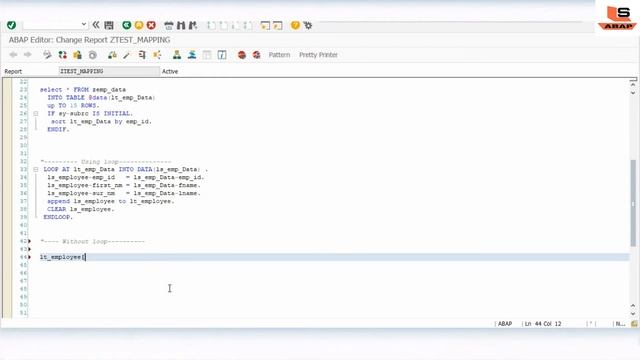Click the 'ENDLOOP.' statement
The height and width of the screenshot is (360, 640).
pos(58,217)
